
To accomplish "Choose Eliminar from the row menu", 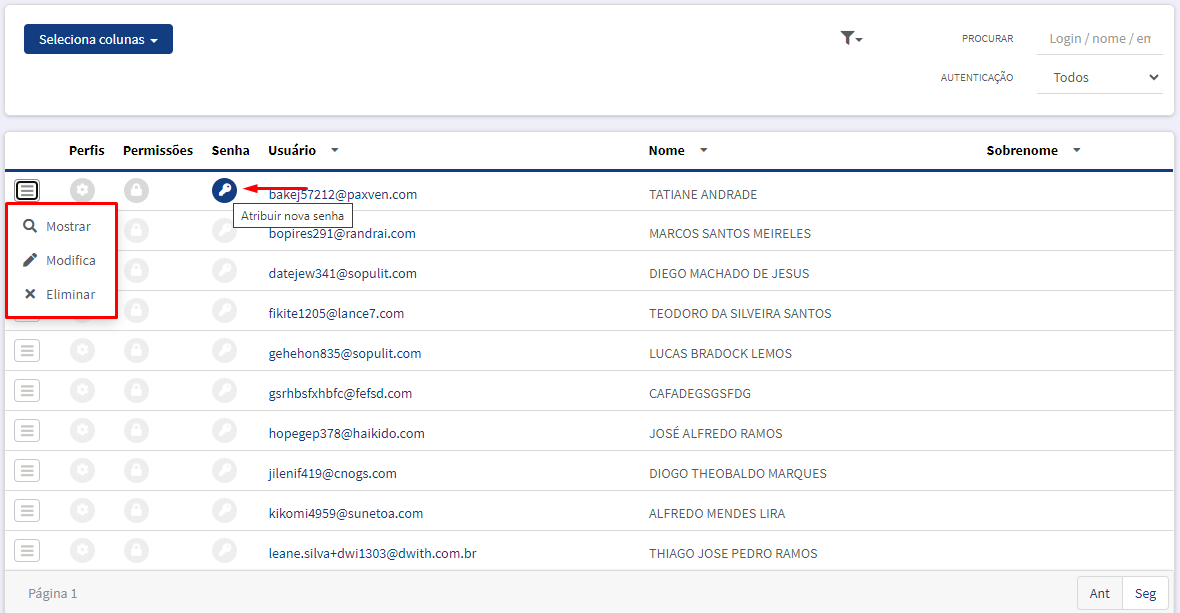I will pos(59,294).
